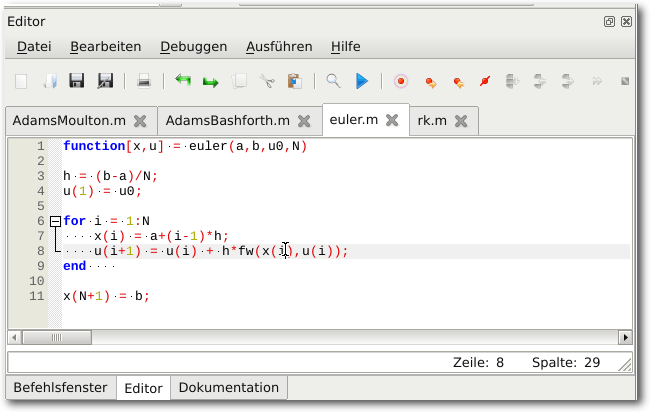Switch to the Befehlsfenster tab

pyautogui.click(x=61, y=388)
